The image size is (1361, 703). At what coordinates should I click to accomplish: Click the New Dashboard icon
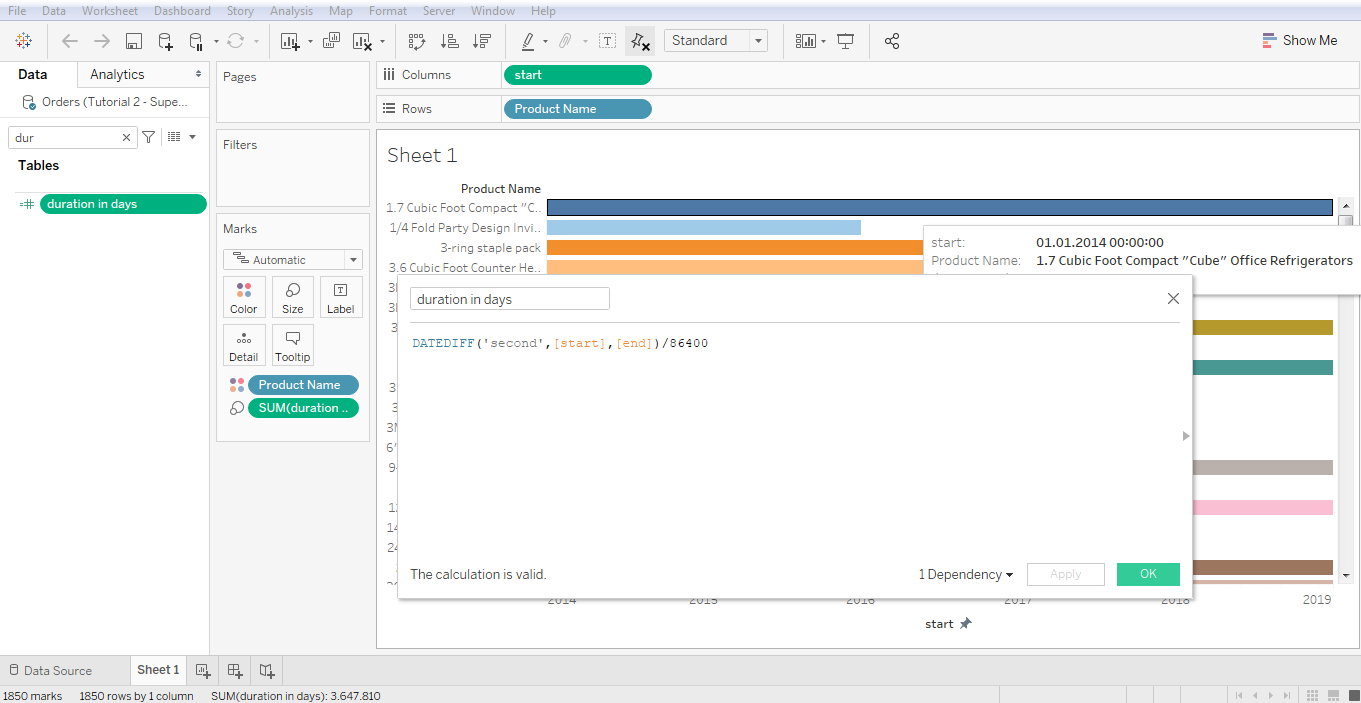click(235, 670)
